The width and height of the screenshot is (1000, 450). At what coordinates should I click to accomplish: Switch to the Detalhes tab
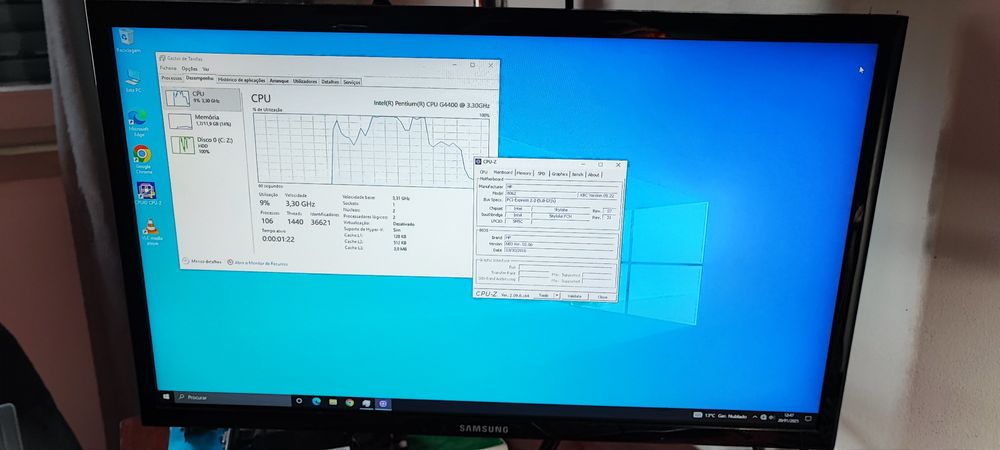pos(330,82)
